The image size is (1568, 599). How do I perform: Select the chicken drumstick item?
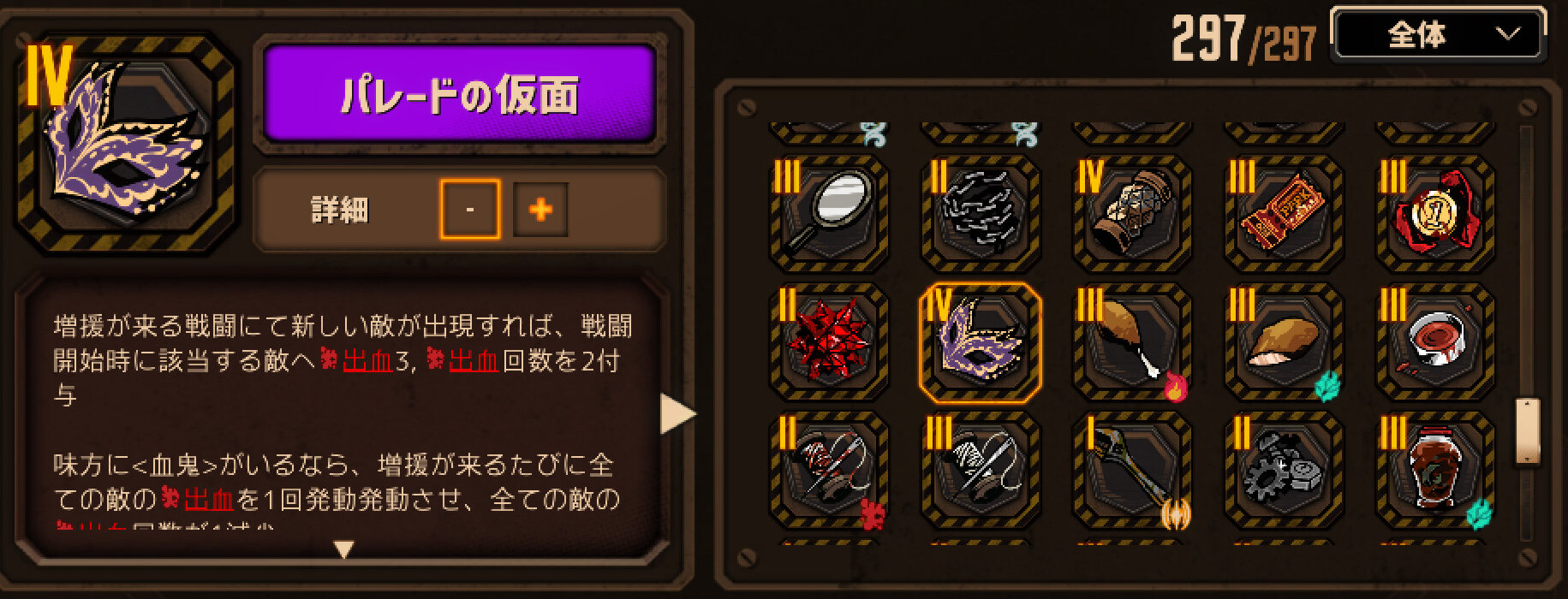(1132, 342)
